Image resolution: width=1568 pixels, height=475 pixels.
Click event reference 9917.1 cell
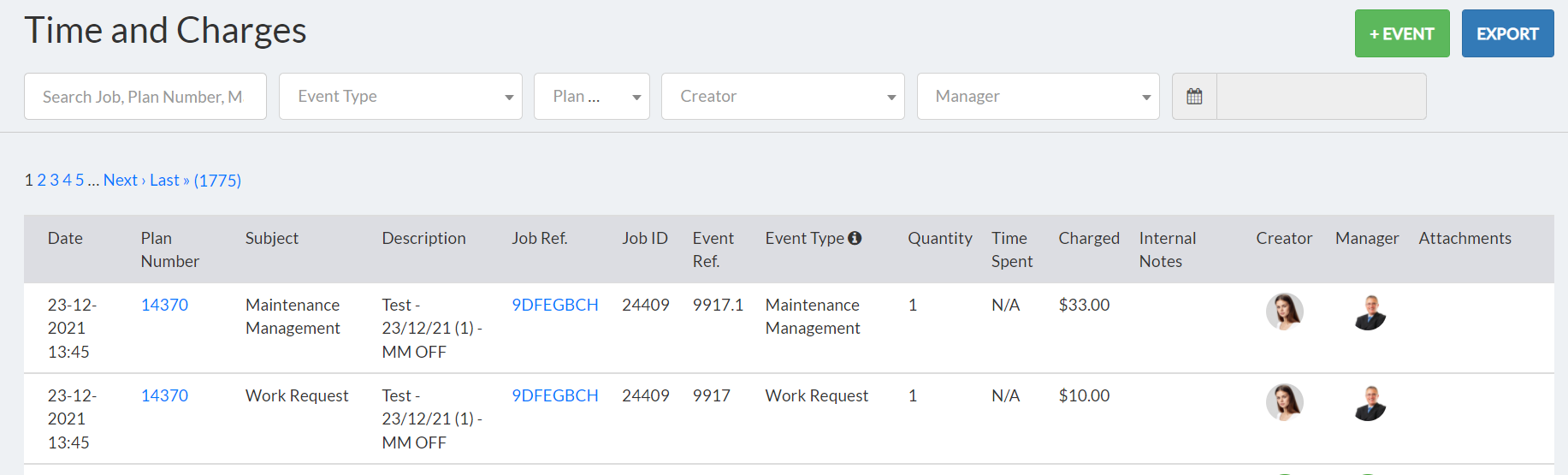click(718, 305)
